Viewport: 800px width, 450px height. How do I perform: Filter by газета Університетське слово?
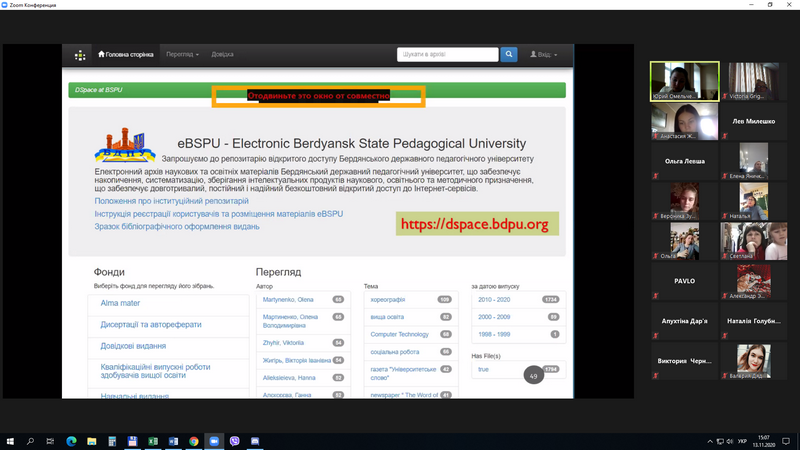click(x=403, y=373)
